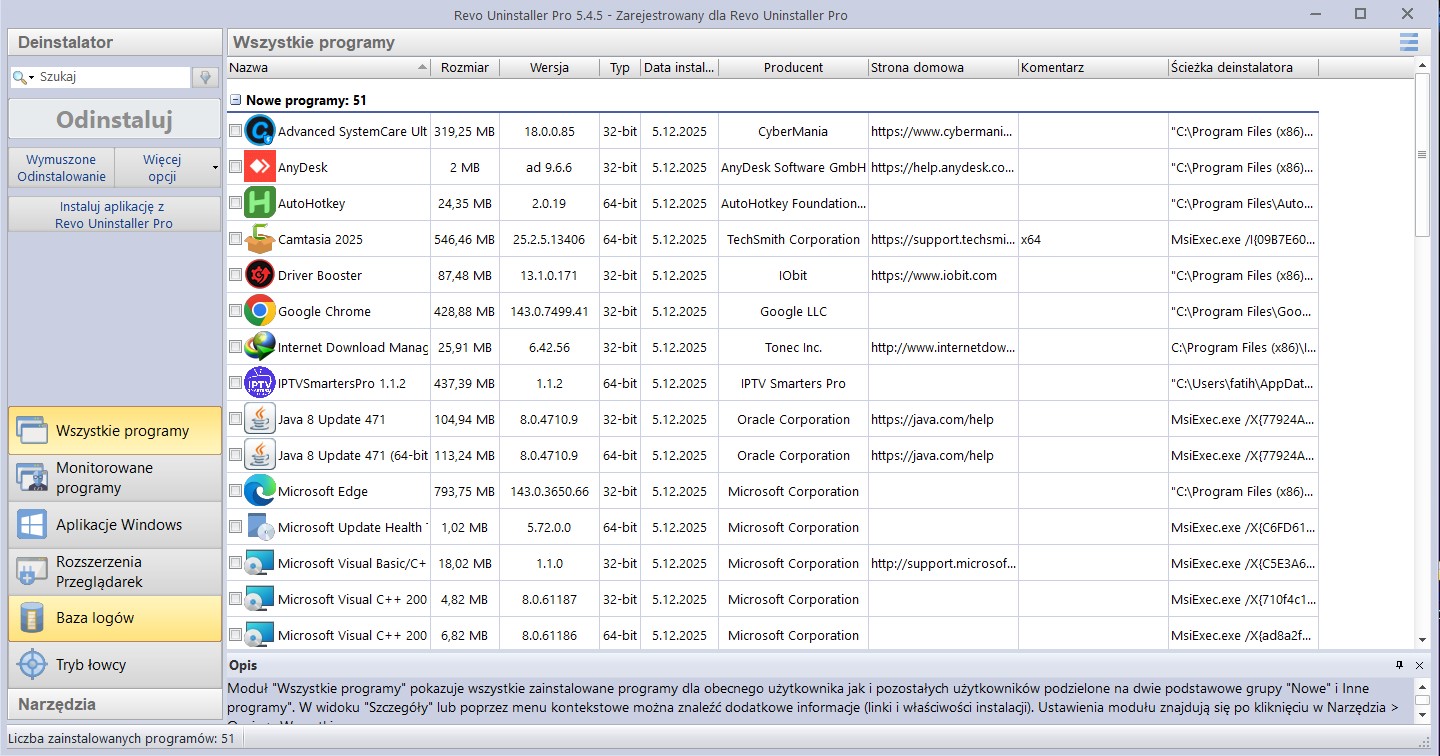Check the Camtasia 2025 checkbox
The image size is (1440, 756).
235,239
